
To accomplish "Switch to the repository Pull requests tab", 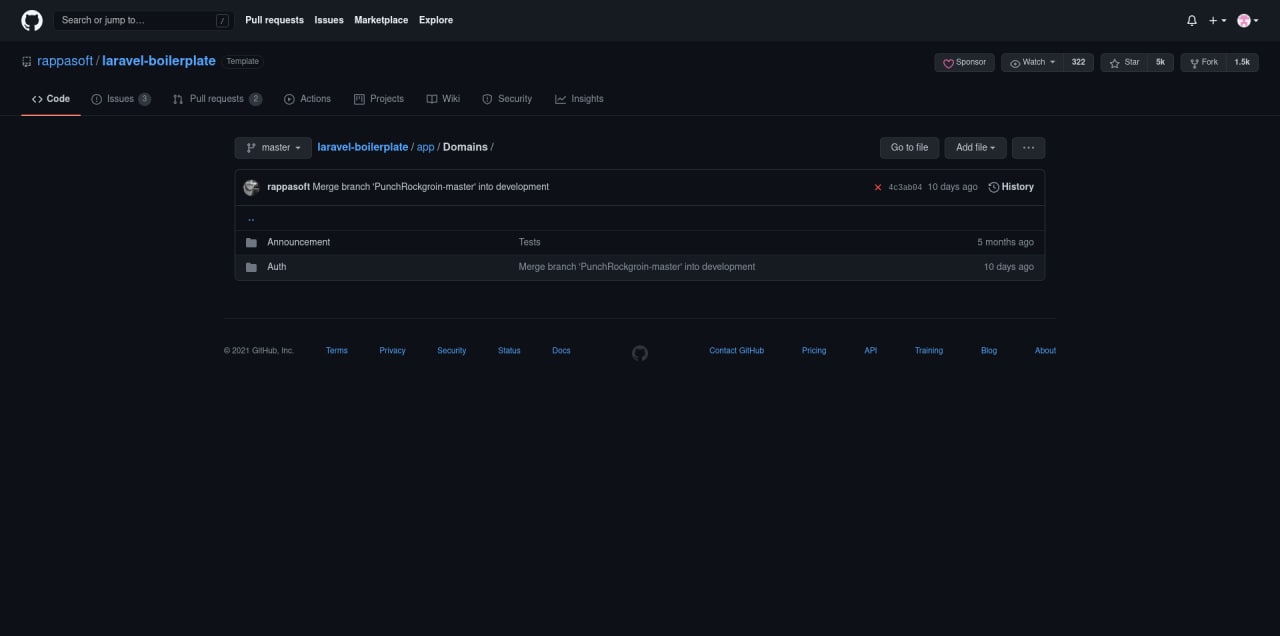I will tap(217, 99).
